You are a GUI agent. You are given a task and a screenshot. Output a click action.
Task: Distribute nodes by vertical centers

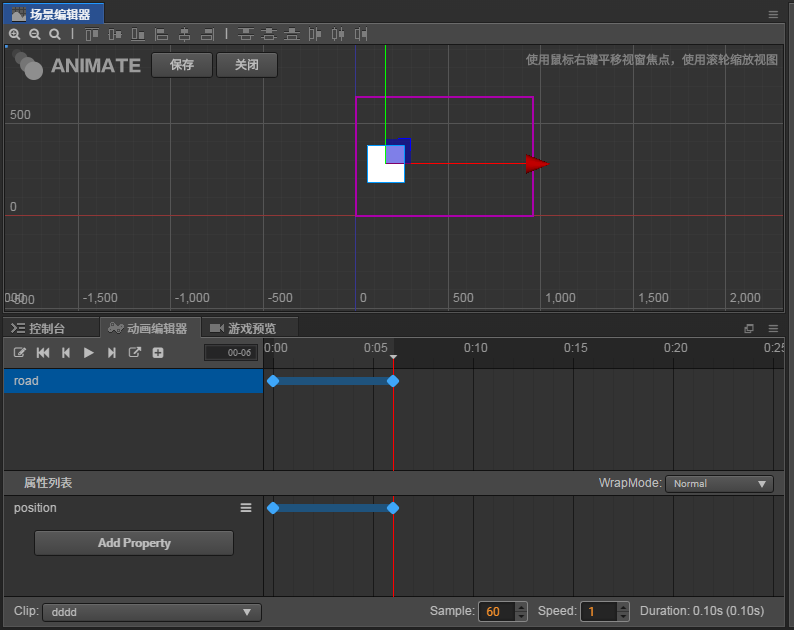click(269, 34)
